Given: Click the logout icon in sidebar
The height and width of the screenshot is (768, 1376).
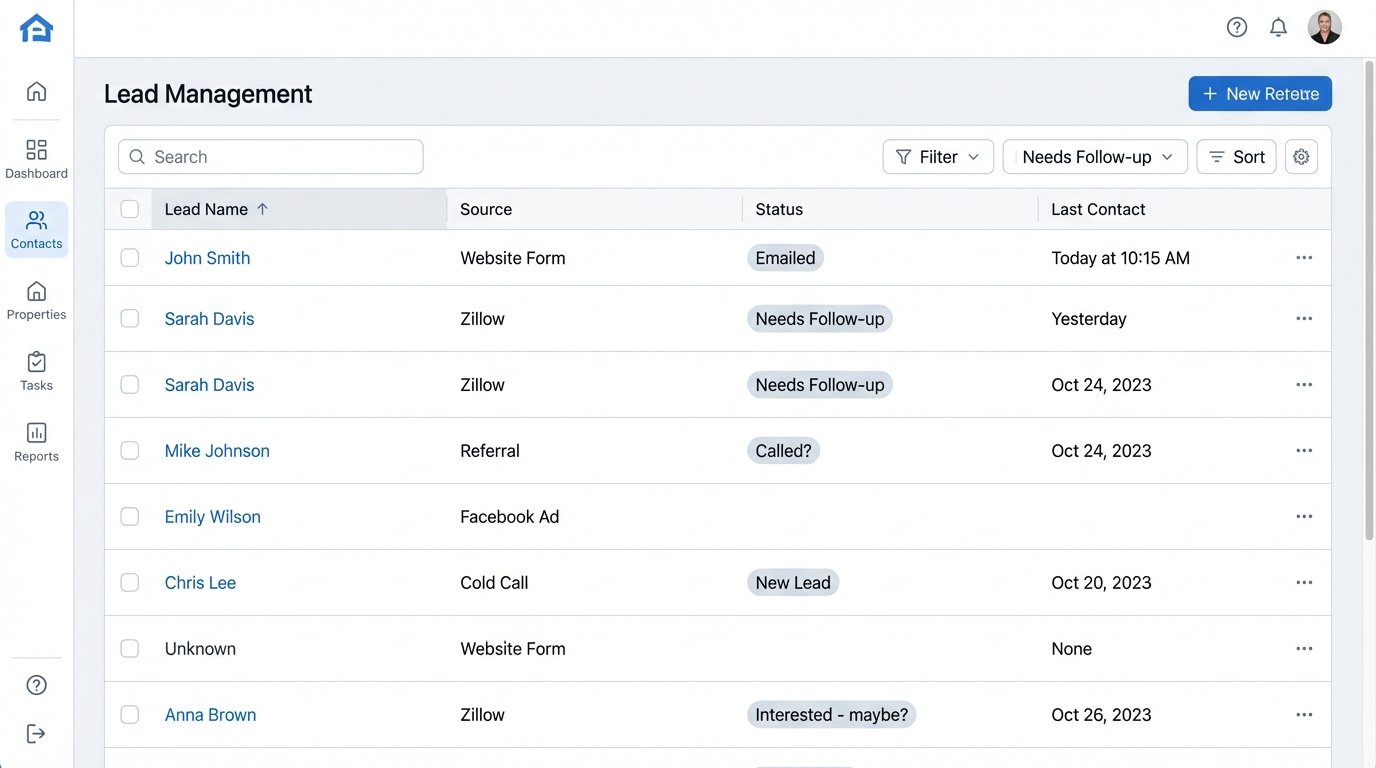Looking at the screenshot, I should 36,732.
